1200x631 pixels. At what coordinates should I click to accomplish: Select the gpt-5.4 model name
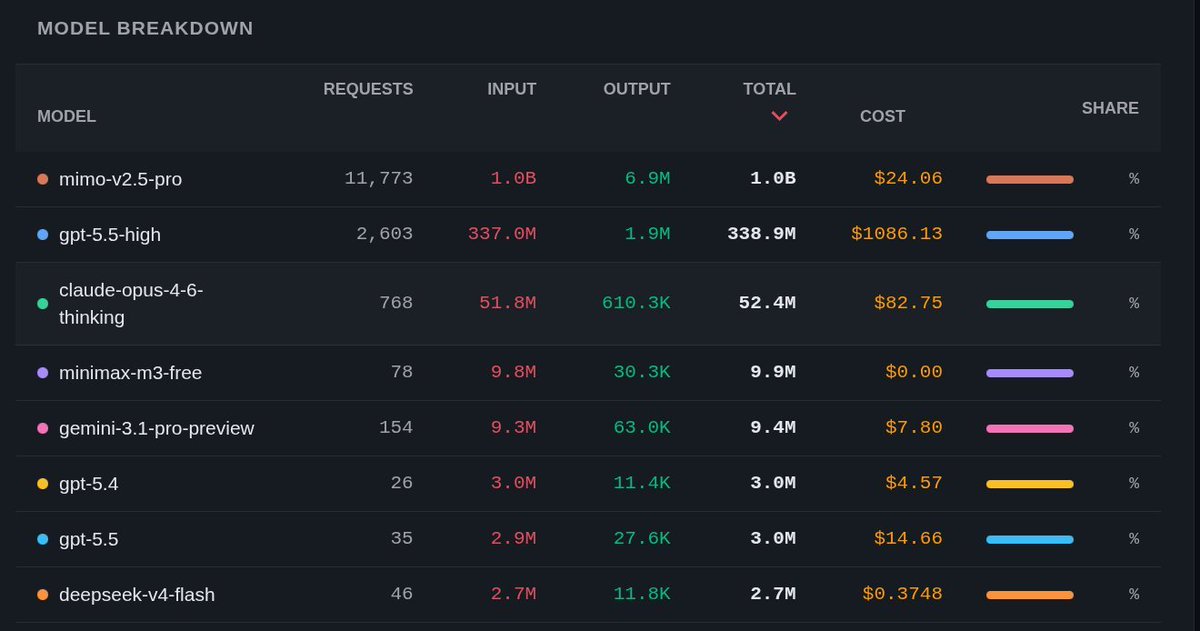click(x=89, y=484)
